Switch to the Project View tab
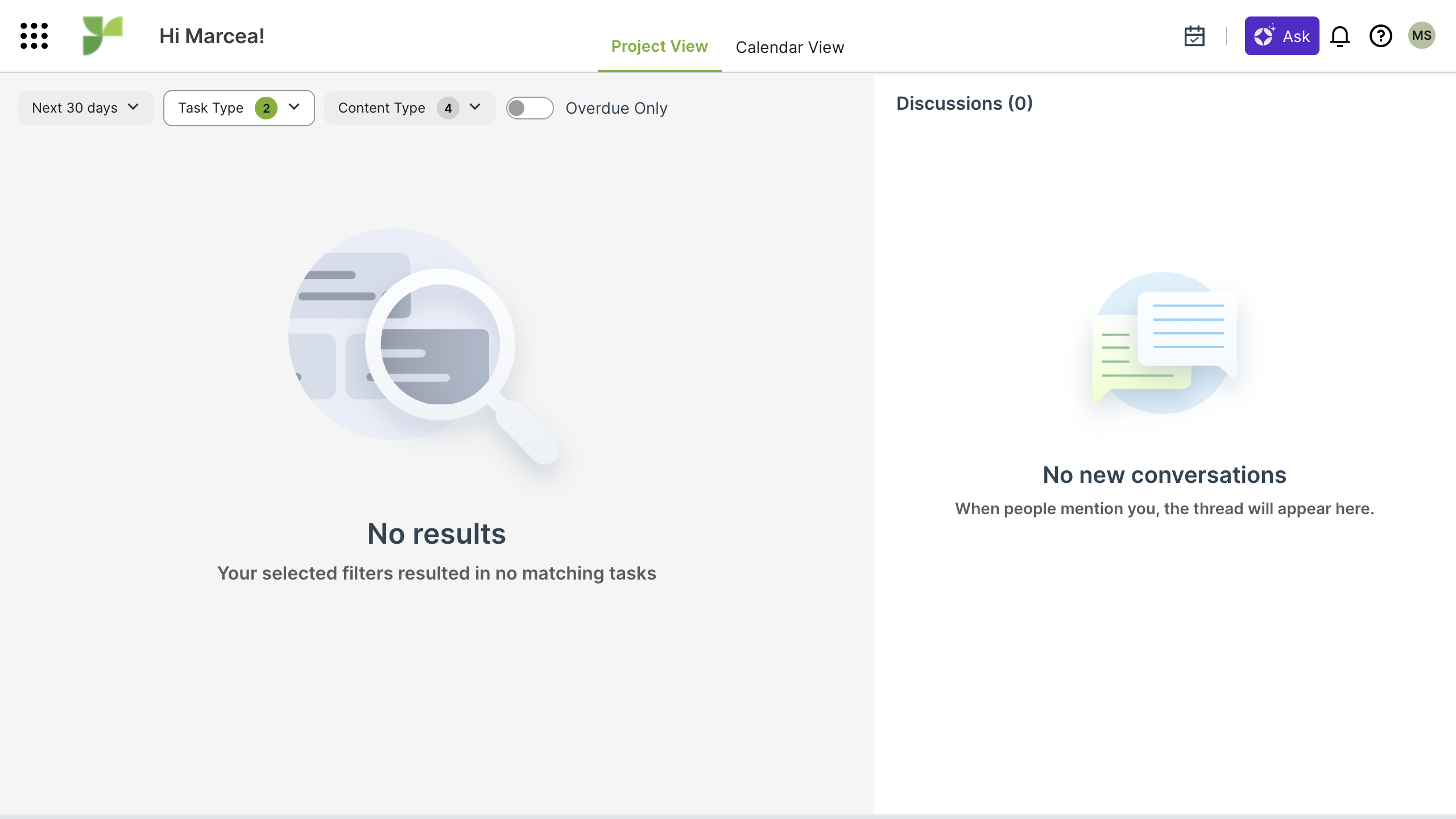 click(x=659, y=47)
